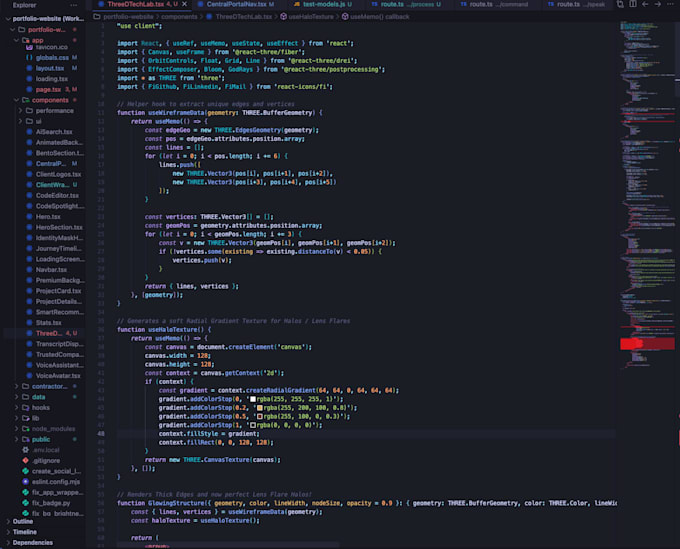Open VoiceAvatar.tsx file
This screenshot has height=549, width=680.
point(58,376)
